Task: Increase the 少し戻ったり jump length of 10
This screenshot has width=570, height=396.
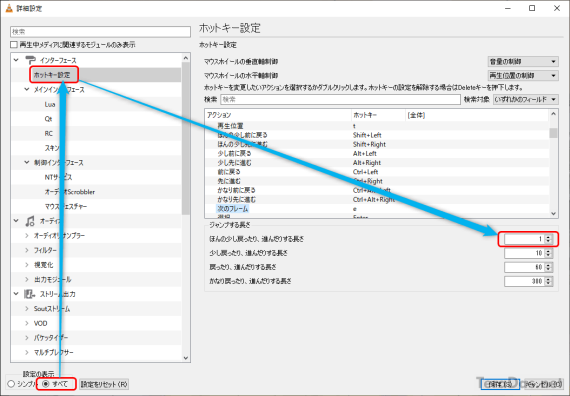Action: (549, 251)
